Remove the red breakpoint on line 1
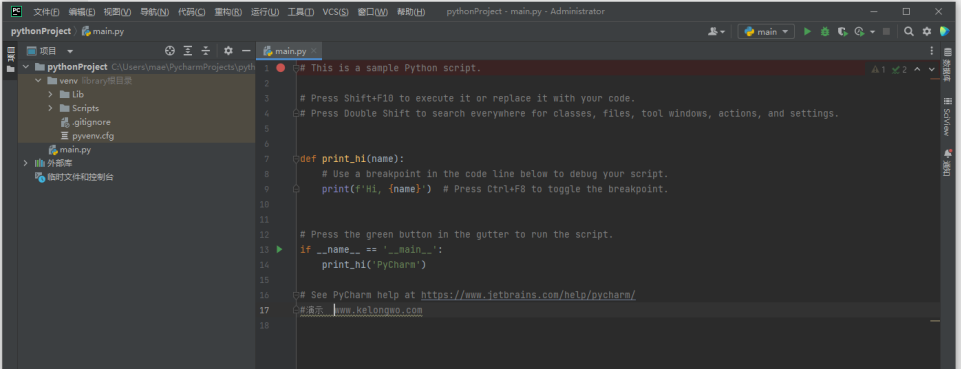961x369 pixels. coord(281,68)
